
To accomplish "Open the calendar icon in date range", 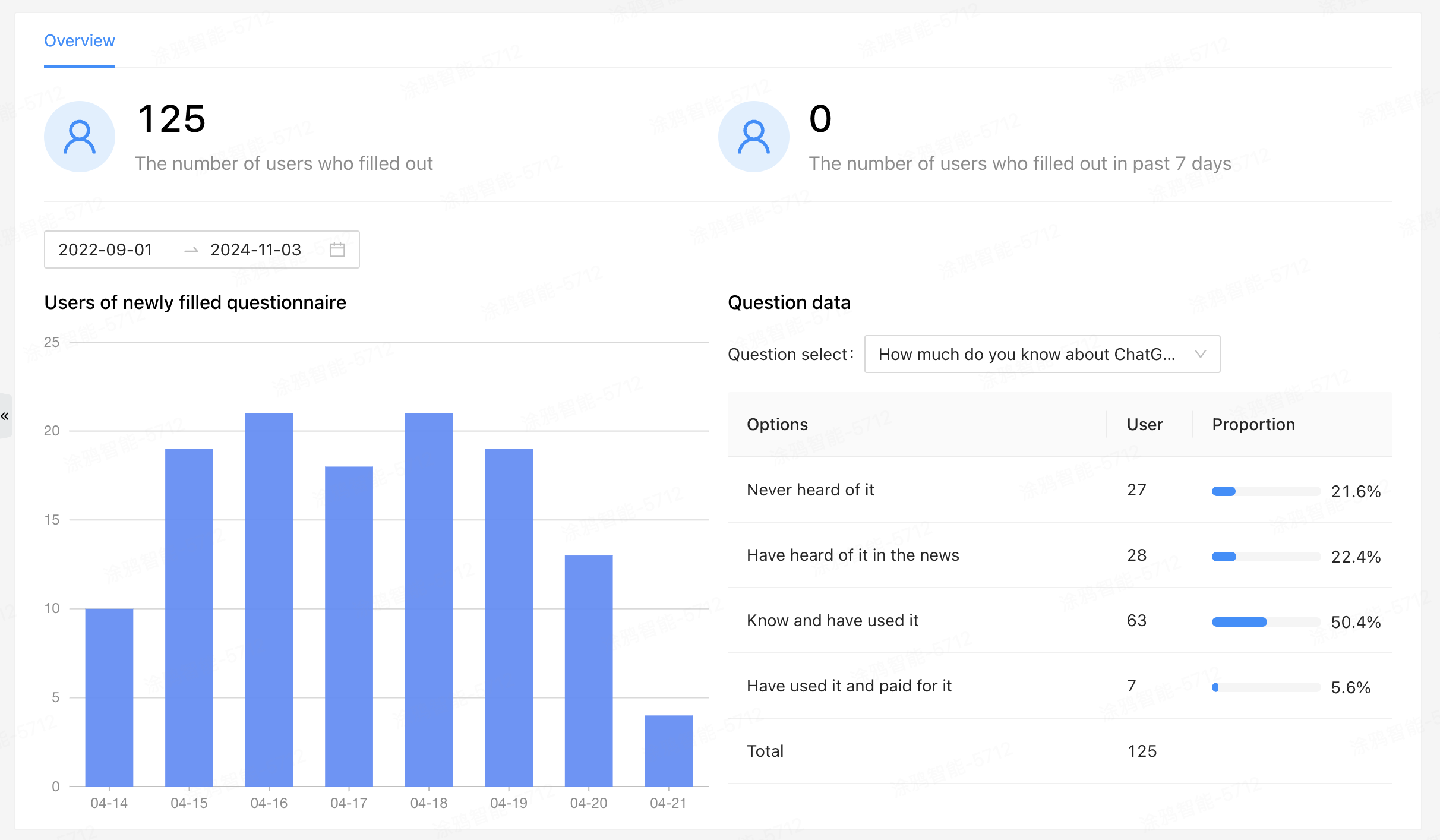I will pyautogui.click(x=337, y=250).
